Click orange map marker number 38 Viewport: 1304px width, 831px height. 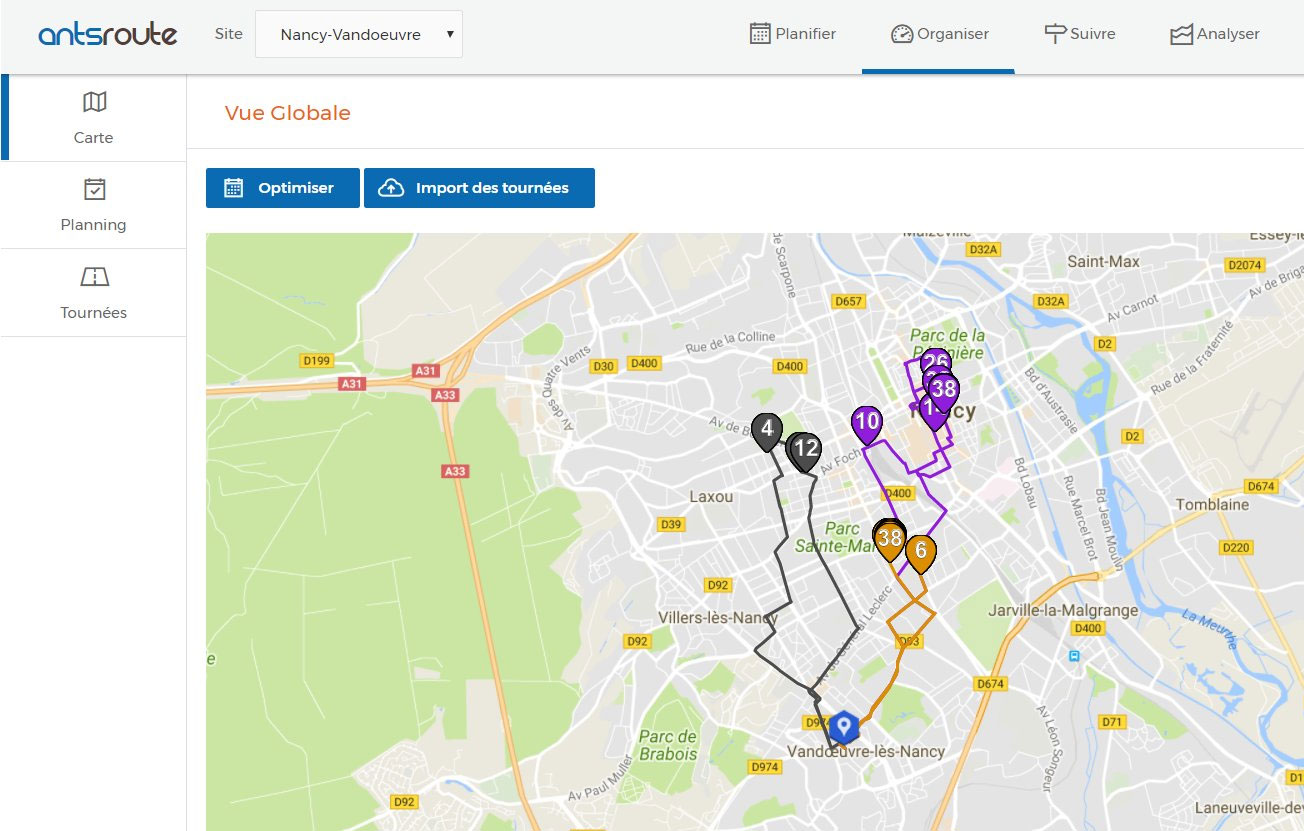click(x=889, y=540)
